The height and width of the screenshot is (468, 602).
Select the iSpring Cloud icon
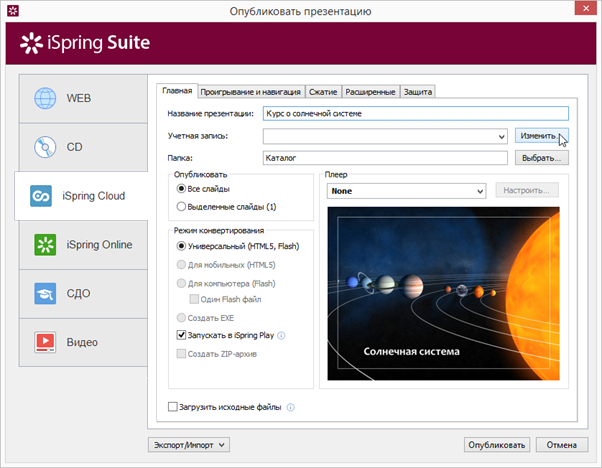pyautogui.click(x=41, y=196)
